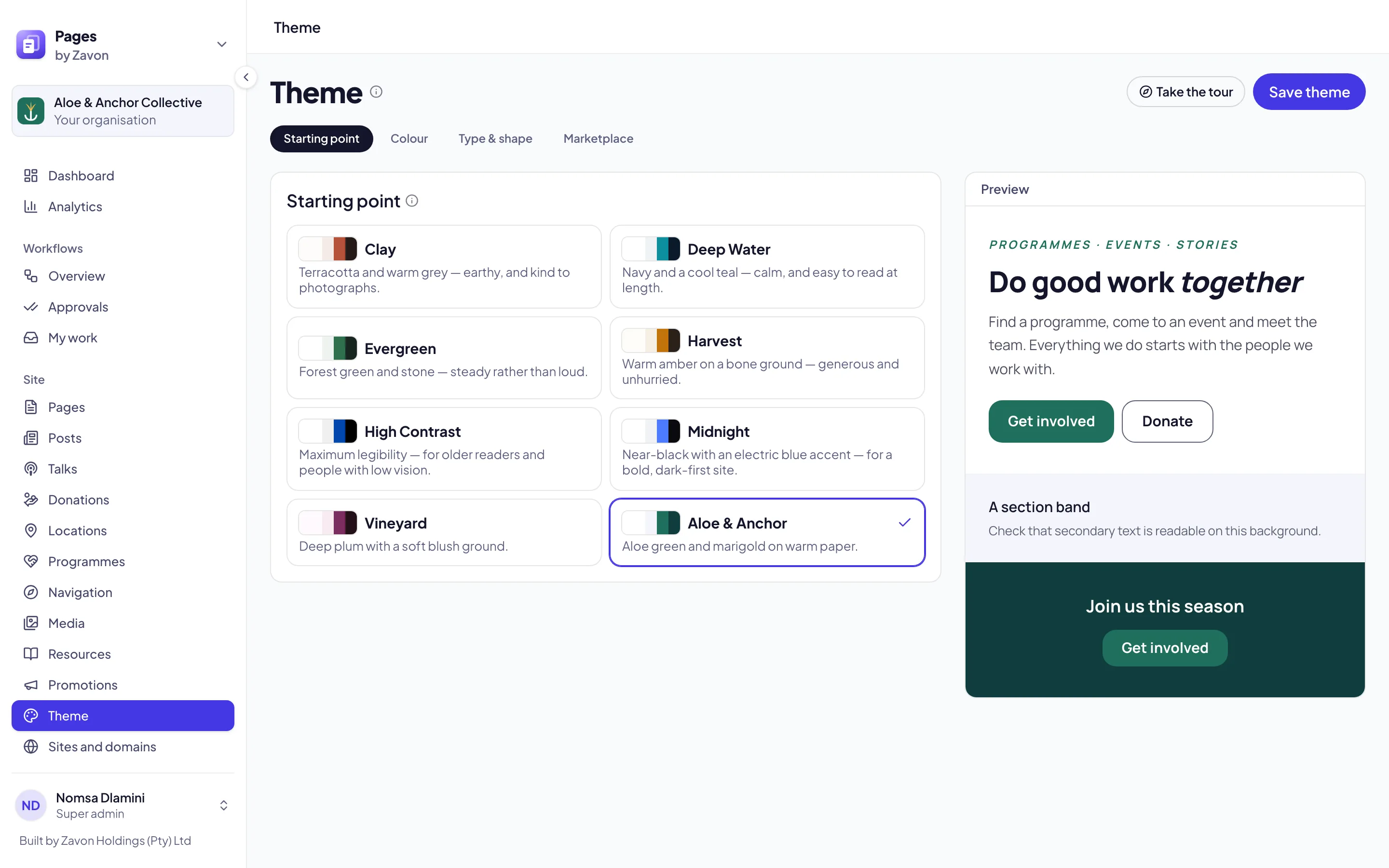Switch to the Starting point tab
1389x868 pixels.
(x=321, y=139)
